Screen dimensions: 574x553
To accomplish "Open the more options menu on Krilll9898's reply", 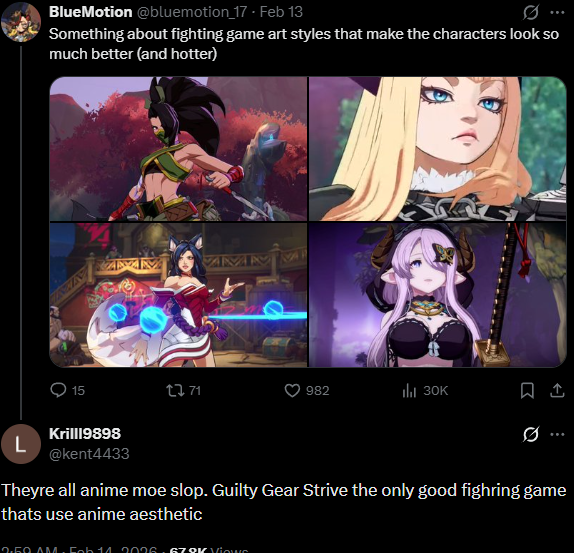I will click(x=557, y=434).
